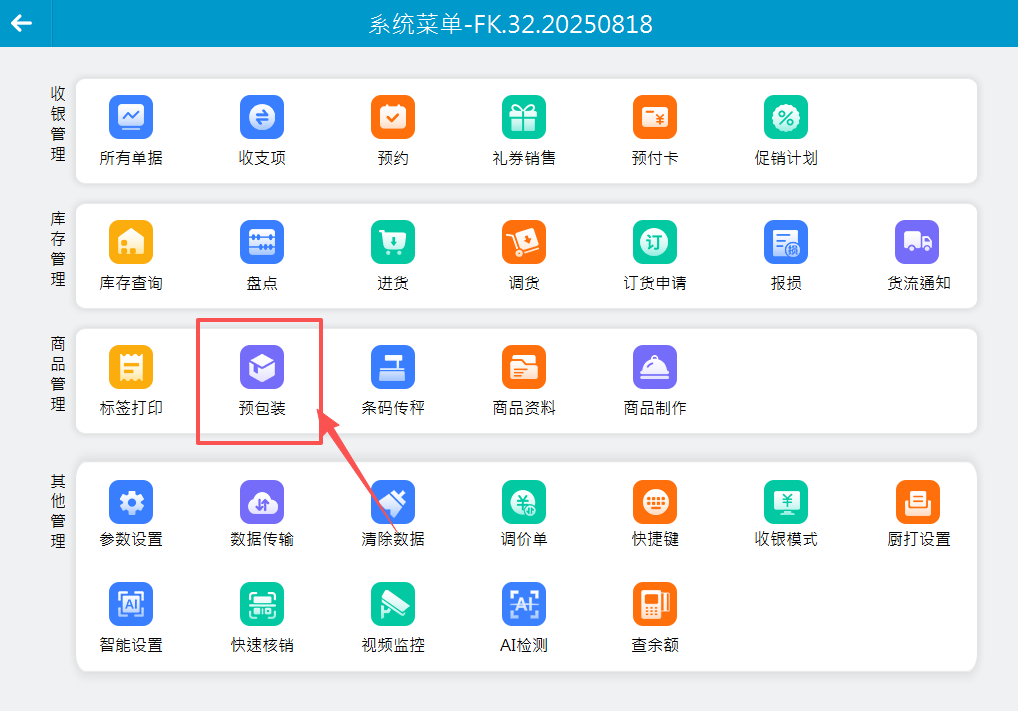Open 商品资料 product info folder
Screen dimensions: 1018x711
pyautogui.click(x=524, y=368)
